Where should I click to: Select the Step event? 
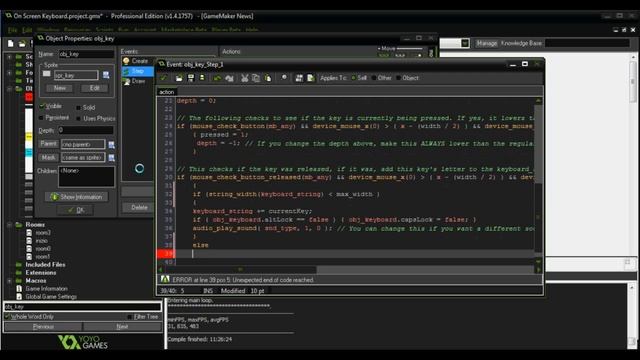tap(138, 71)
